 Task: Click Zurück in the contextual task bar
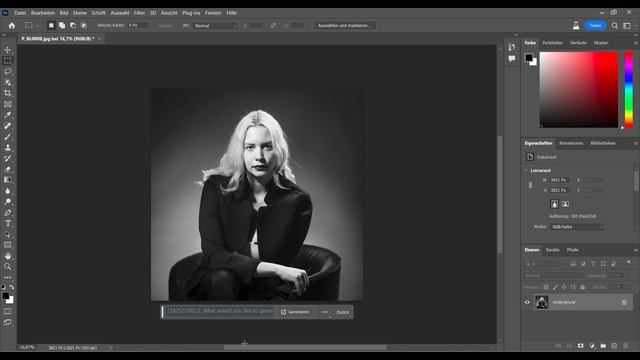point(342,312)
